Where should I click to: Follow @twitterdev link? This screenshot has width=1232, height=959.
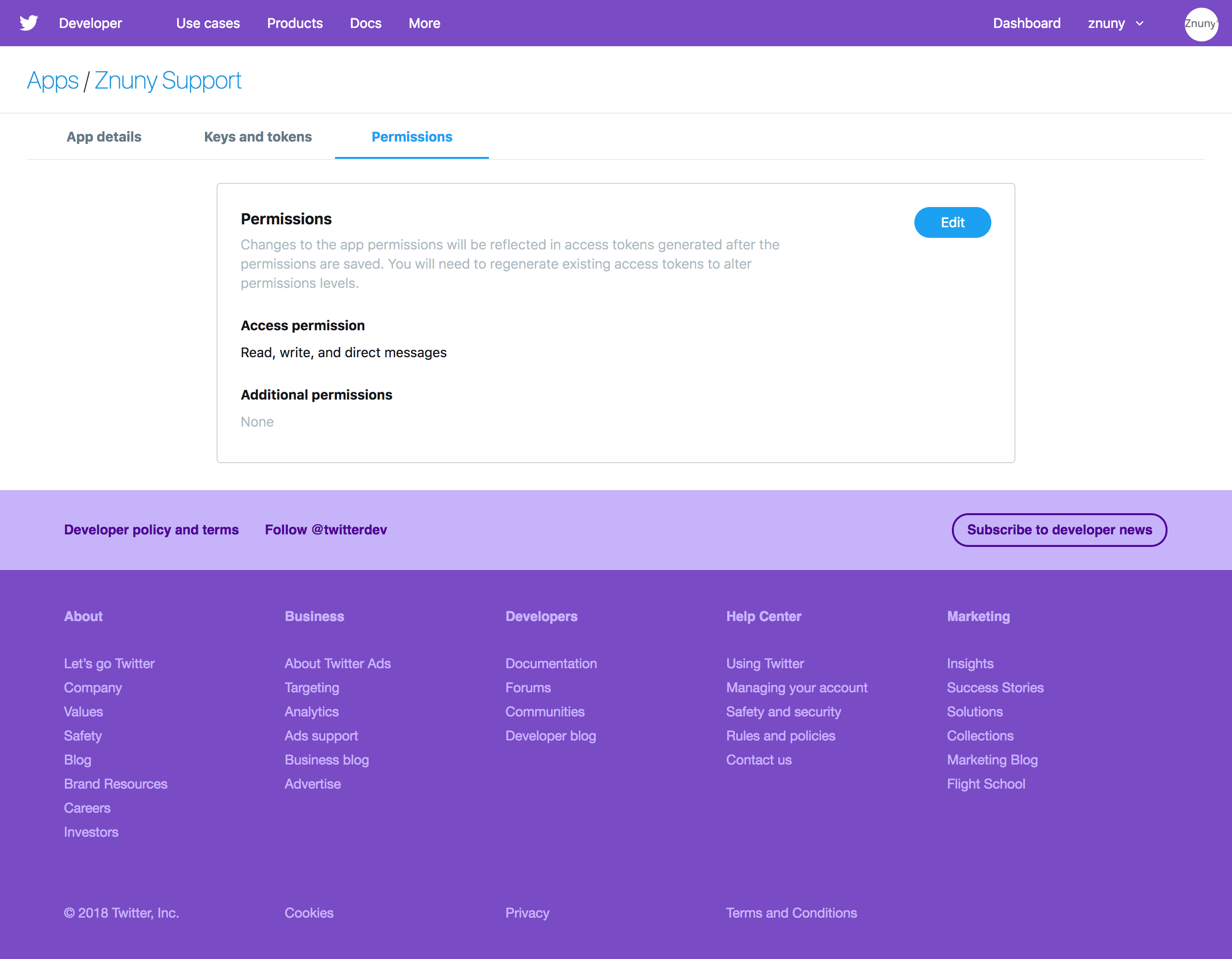pos(326,530)
